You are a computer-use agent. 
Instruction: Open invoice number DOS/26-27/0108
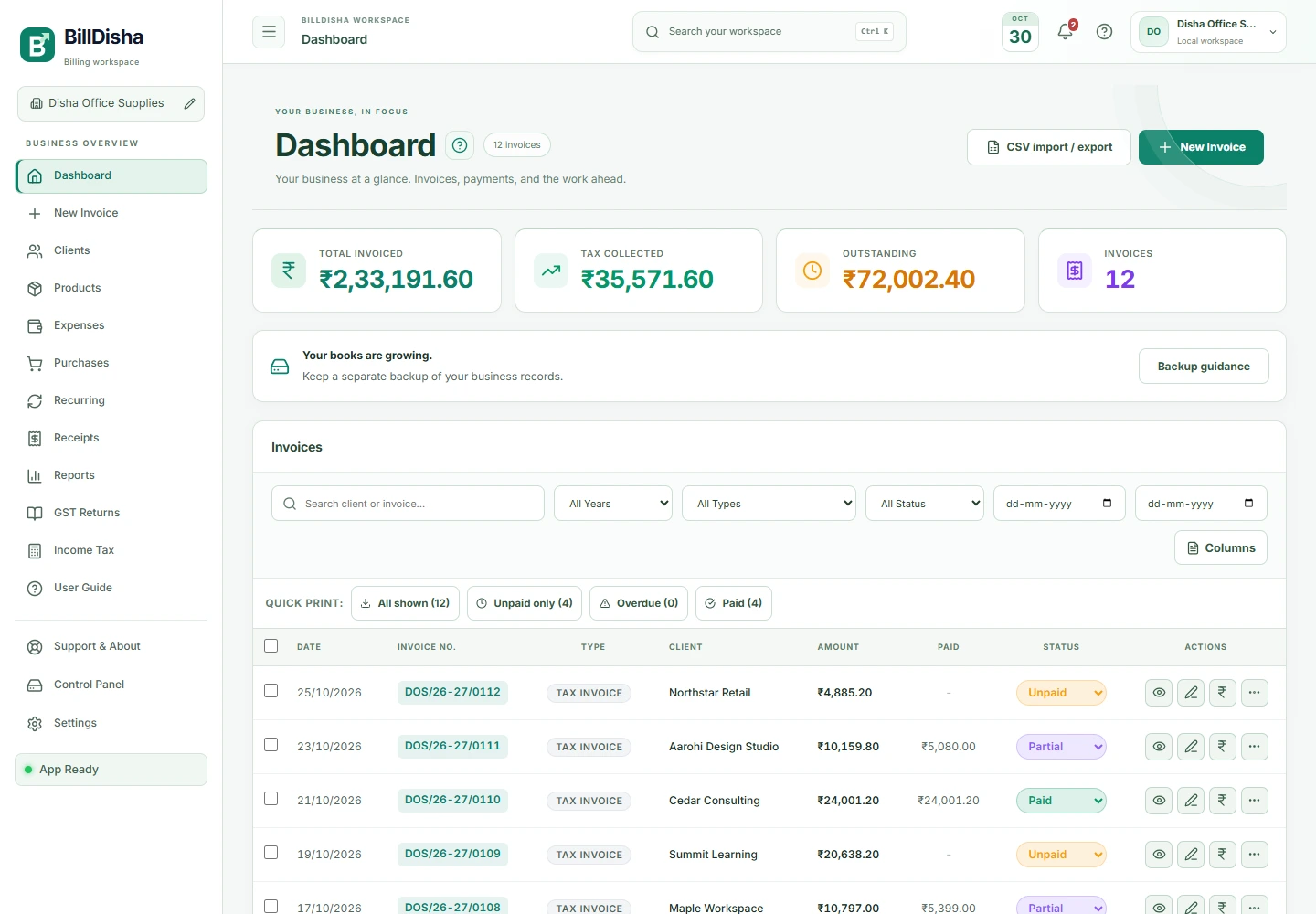[452, 907]
